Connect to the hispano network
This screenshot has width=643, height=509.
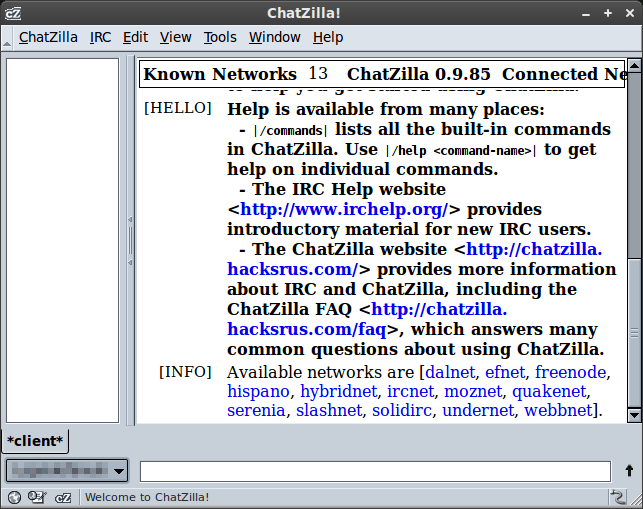pos(258,391)
